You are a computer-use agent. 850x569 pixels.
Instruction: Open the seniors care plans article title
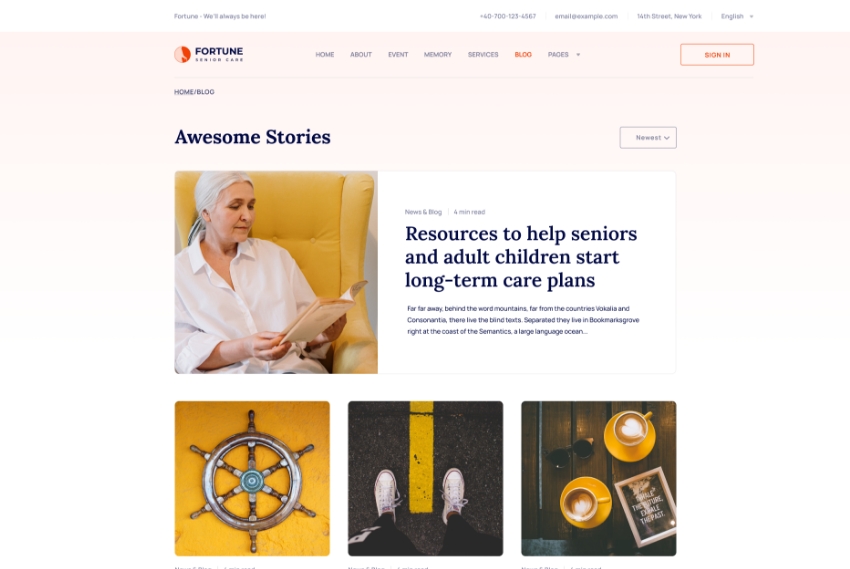[521, 257]
